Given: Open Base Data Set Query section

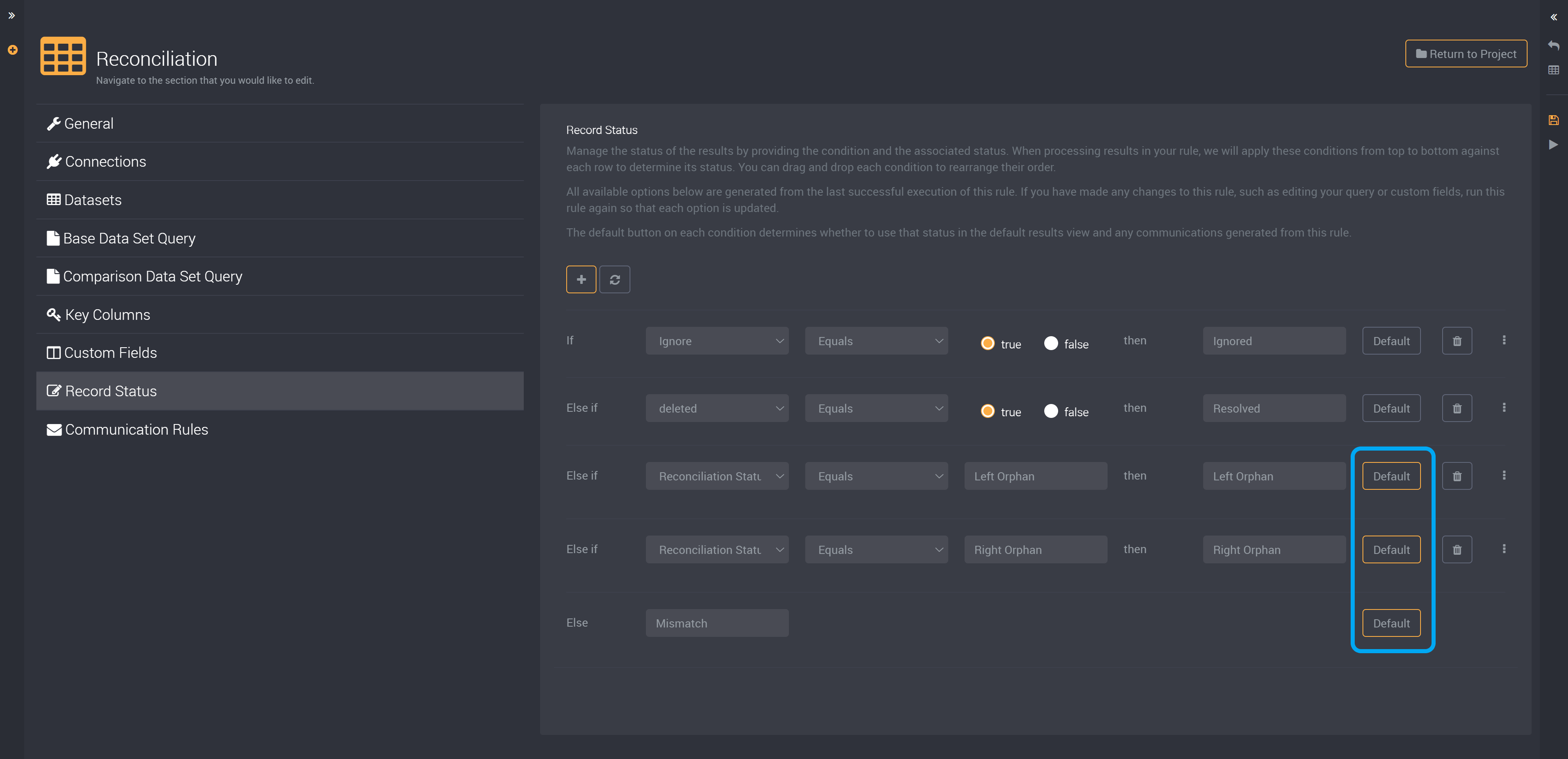Looking at the screenshot, I should [280, 239].
